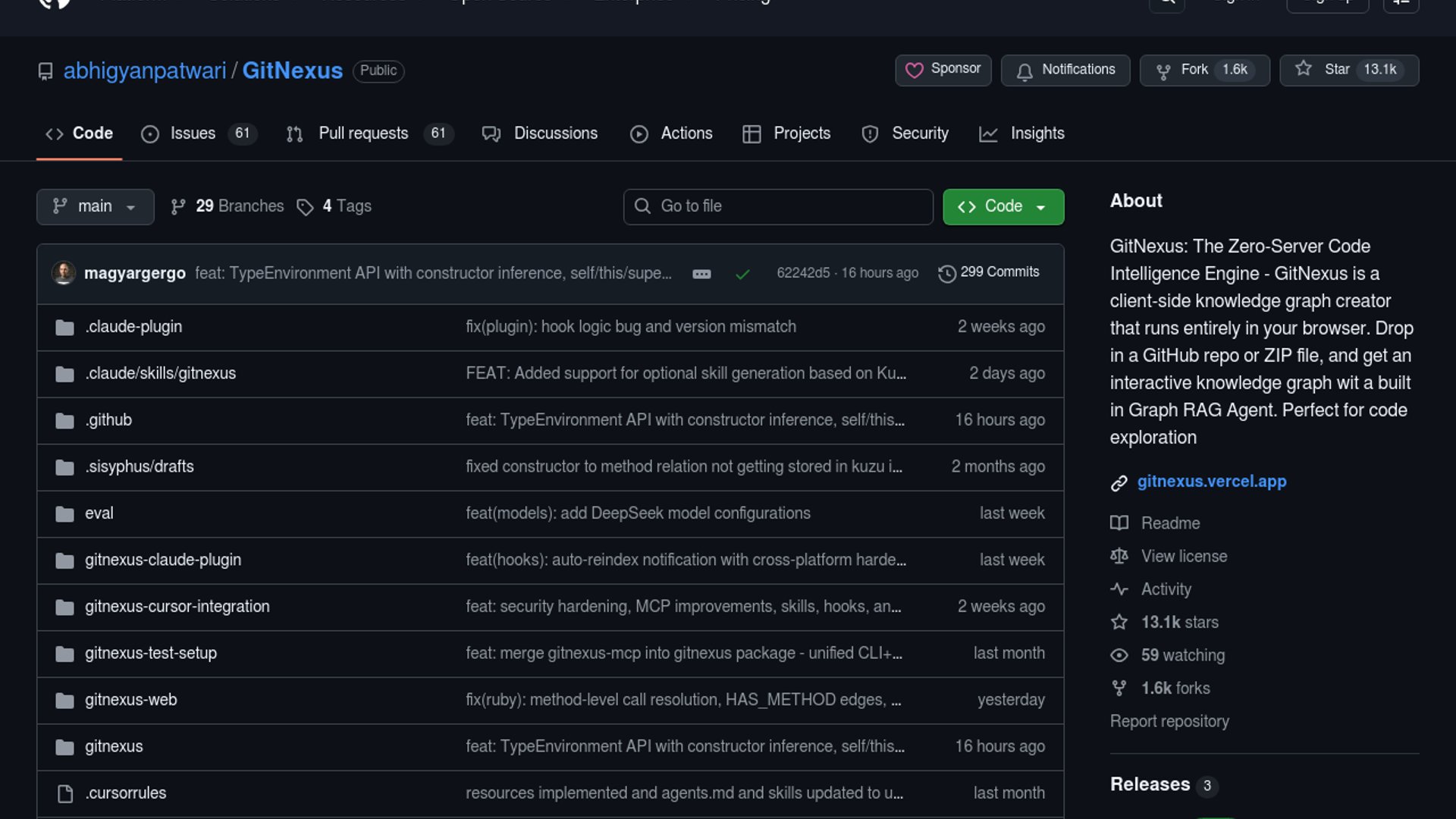Open the gitnexus-web folder
This screenshot has height=819, width=1456.
coord(130,700)
